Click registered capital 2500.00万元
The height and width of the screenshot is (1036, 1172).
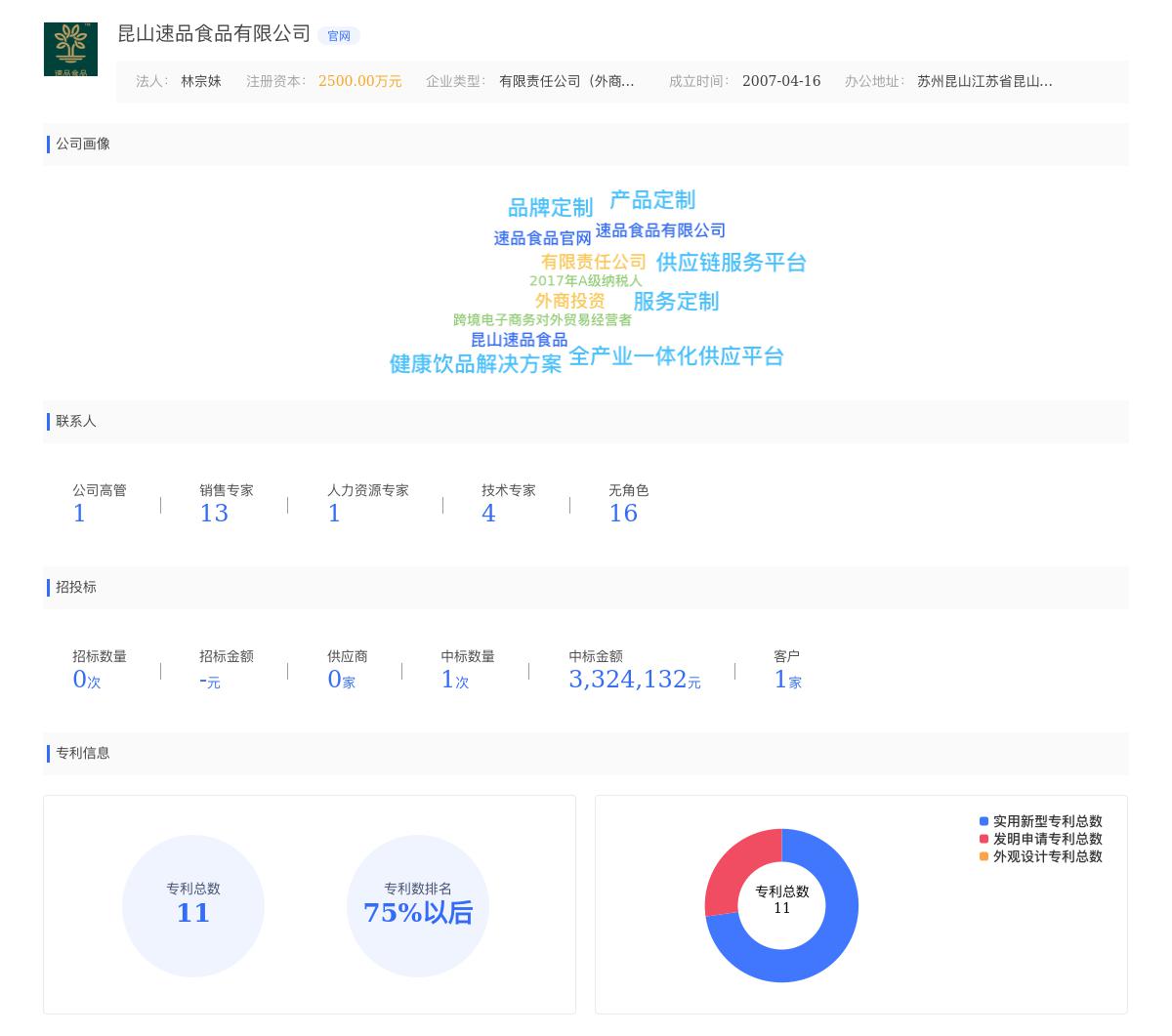click(x=359, y=82)
